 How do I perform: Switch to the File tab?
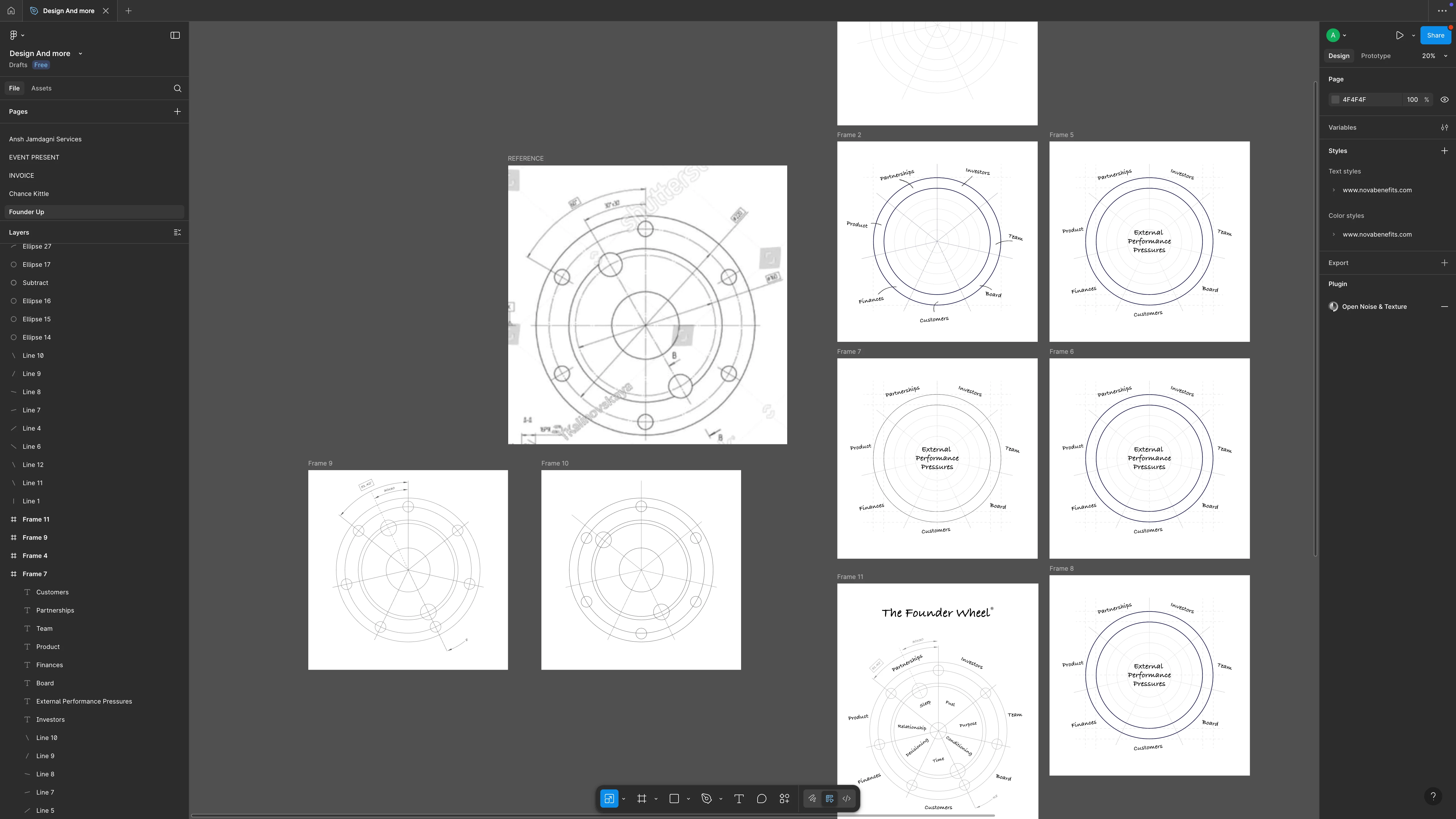tap(14, 88)
